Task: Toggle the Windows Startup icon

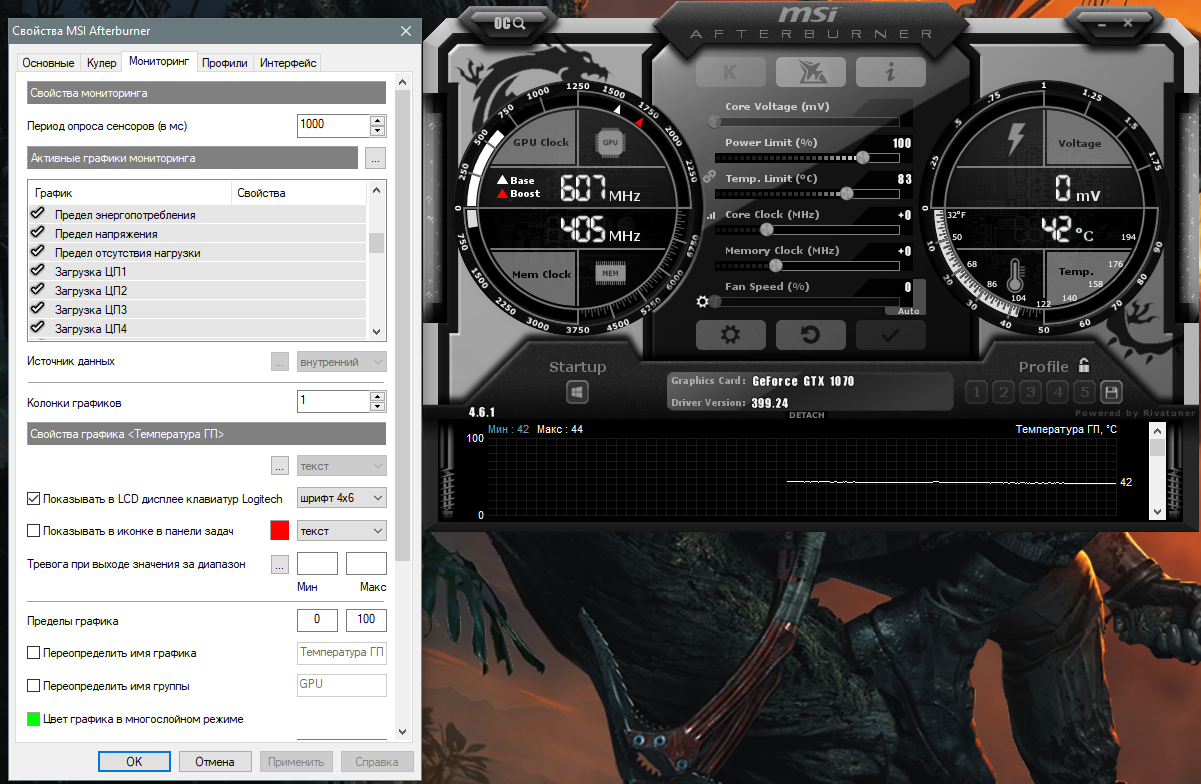Action: point(577,392)
